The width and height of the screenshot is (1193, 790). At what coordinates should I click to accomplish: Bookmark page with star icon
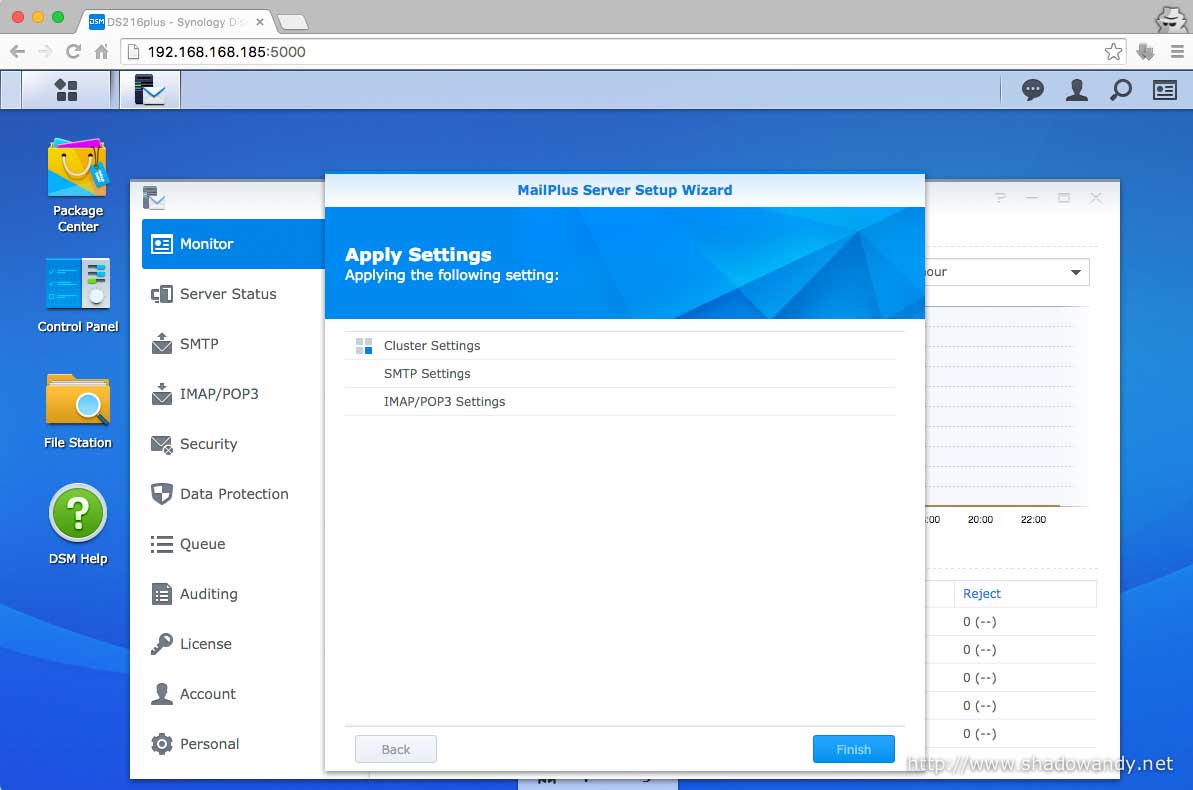point(1113,52)
